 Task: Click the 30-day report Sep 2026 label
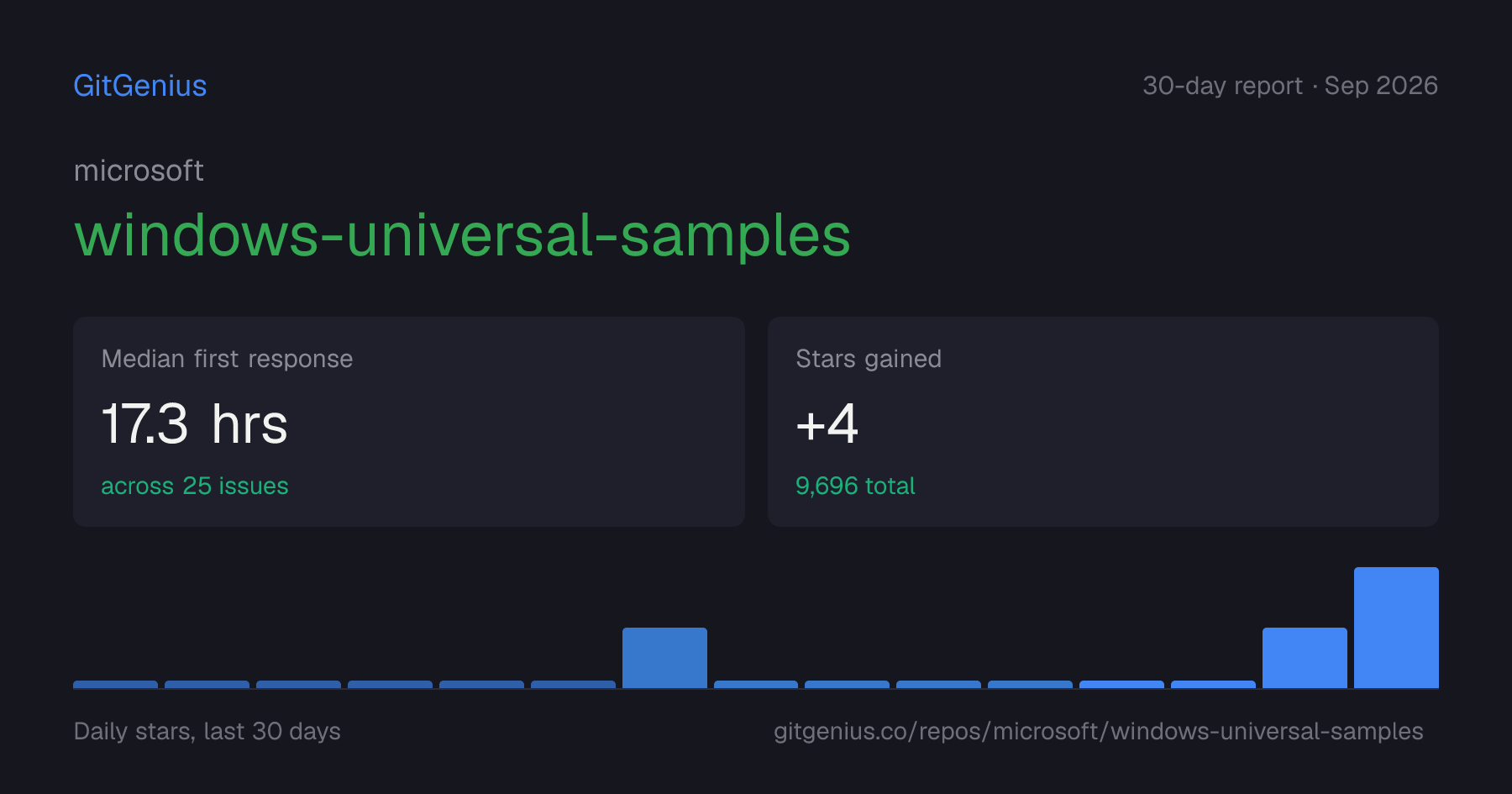pos(1290,86)
